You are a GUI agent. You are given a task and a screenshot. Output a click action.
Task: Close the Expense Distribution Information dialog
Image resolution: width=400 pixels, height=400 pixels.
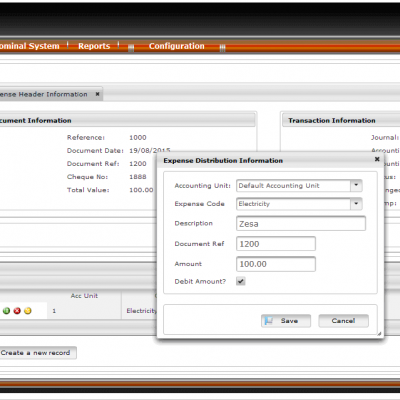pos(377,159)
